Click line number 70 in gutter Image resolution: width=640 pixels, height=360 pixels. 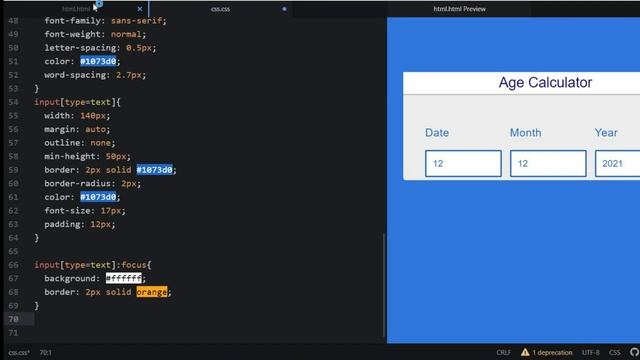pos(13,319)
